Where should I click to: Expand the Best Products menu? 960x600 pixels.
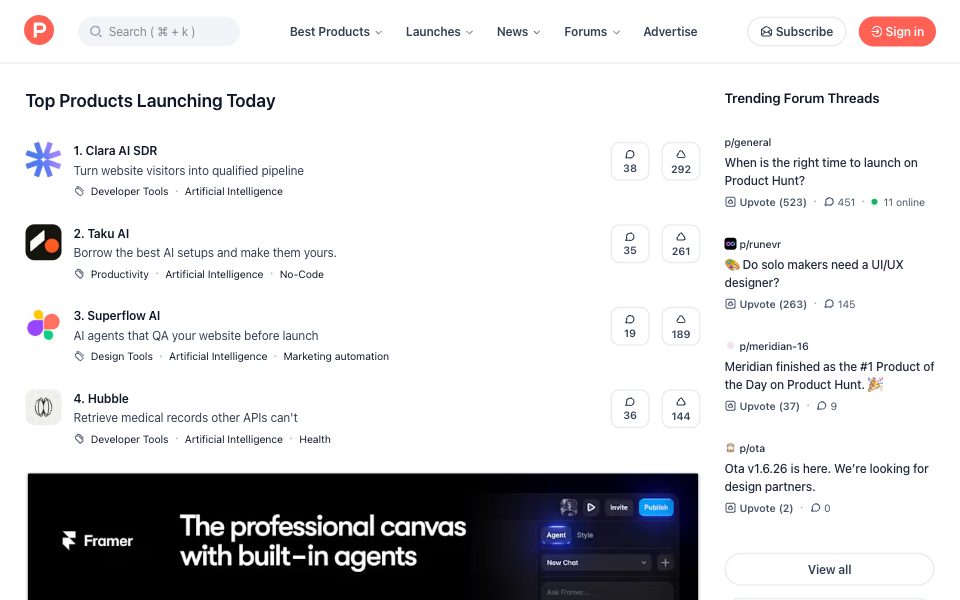(336, 31)
